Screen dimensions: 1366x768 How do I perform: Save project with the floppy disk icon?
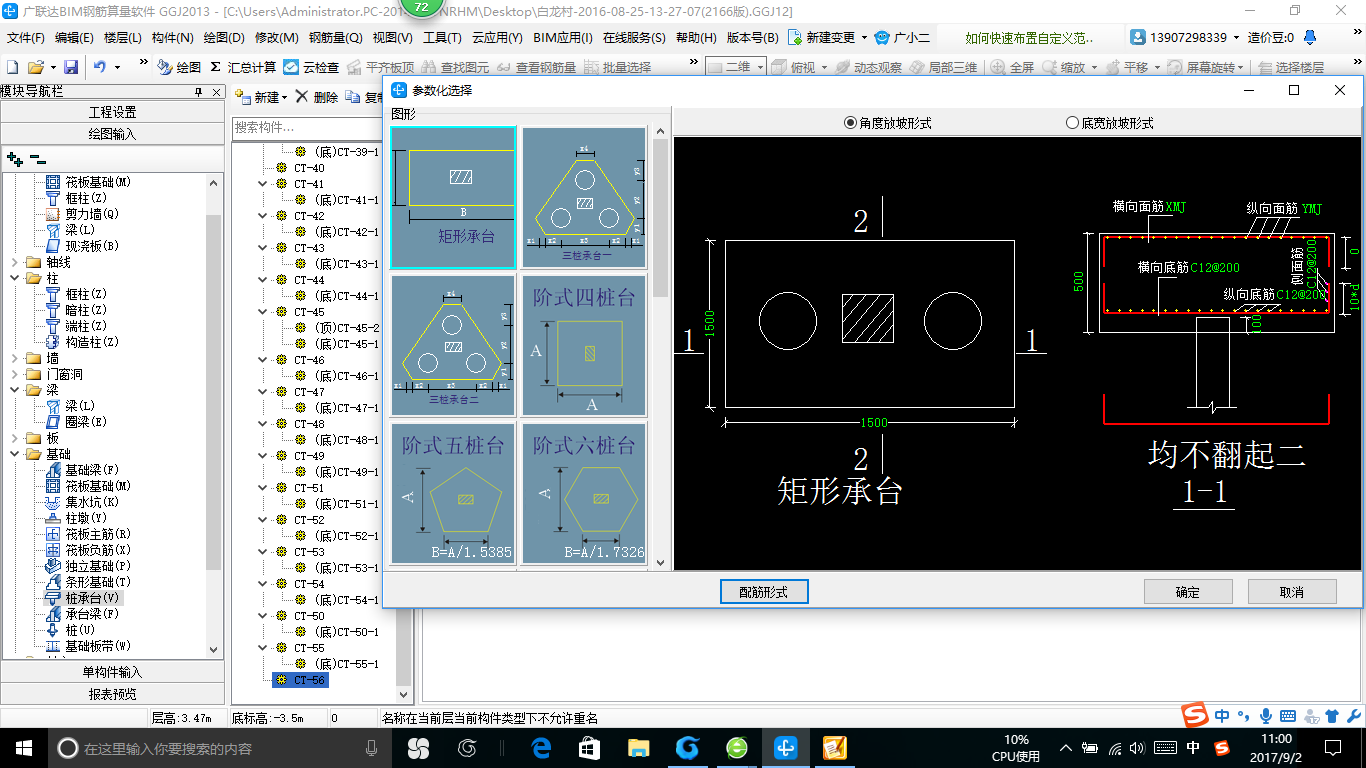pos(71,67)
